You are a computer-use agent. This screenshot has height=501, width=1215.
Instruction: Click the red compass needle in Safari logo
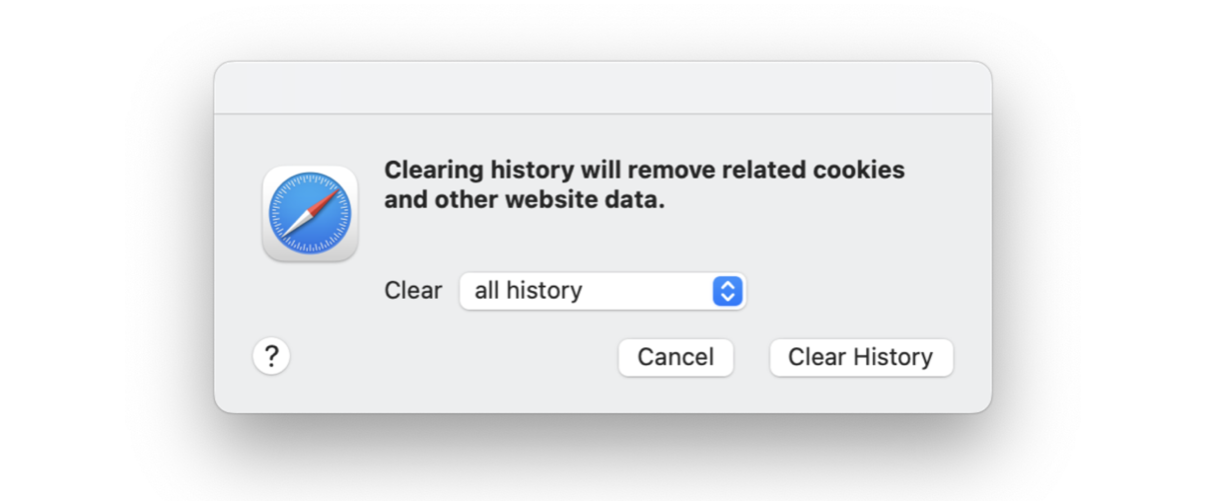point(323,201)
